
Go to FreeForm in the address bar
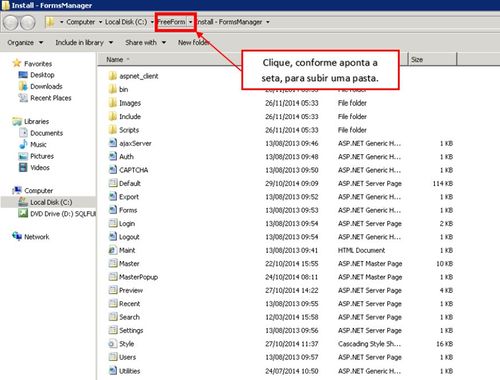tap(171, 22)
